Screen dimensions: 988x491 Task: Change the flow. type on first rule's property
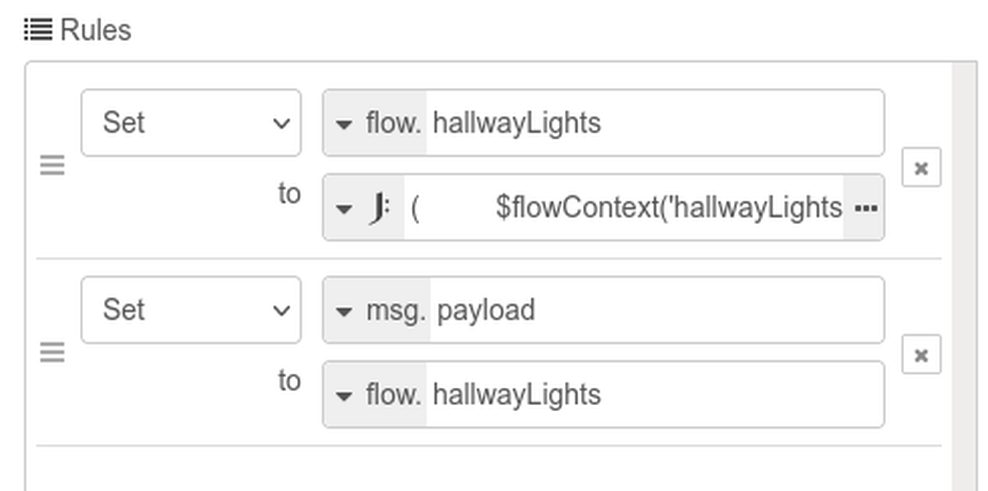click(376, 123)
